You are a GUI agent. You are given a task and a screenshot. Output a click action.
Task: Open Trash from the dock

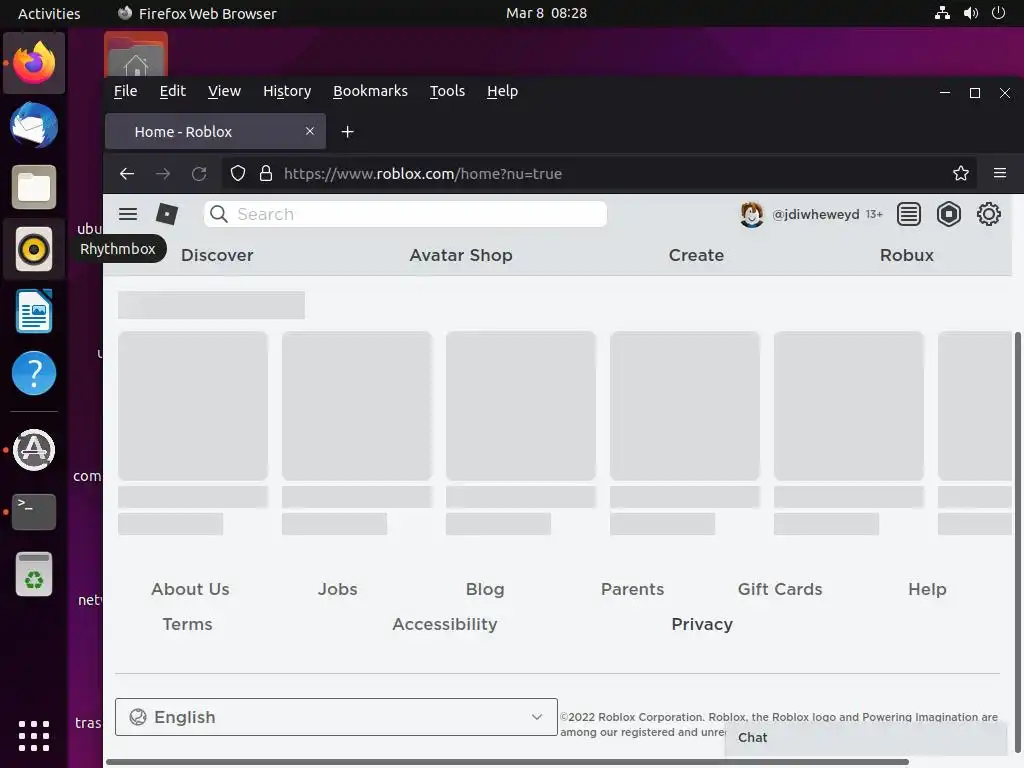click(x=34, y=574)
